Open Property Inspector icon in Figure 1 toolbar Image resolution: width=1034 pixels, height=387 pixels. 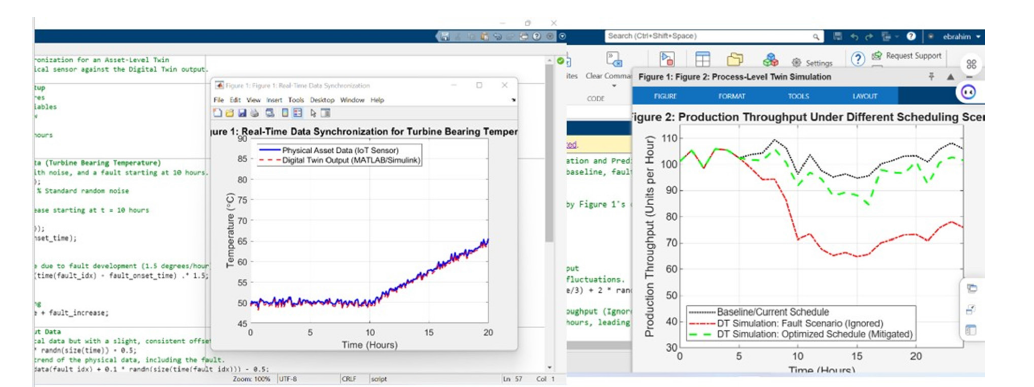[x=325, y=113]
